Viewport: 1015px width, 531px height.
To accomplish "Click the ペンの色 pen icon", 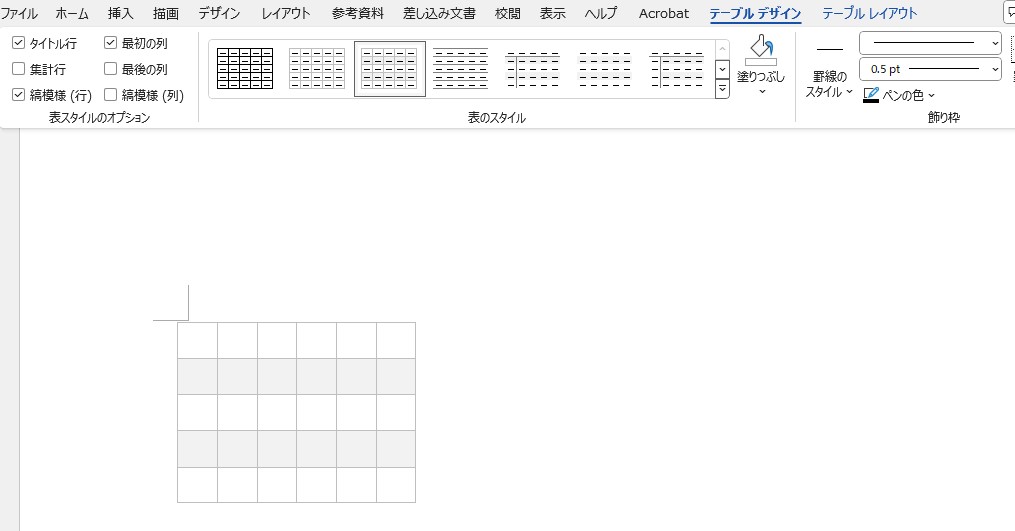I will (x=871, y=95).
